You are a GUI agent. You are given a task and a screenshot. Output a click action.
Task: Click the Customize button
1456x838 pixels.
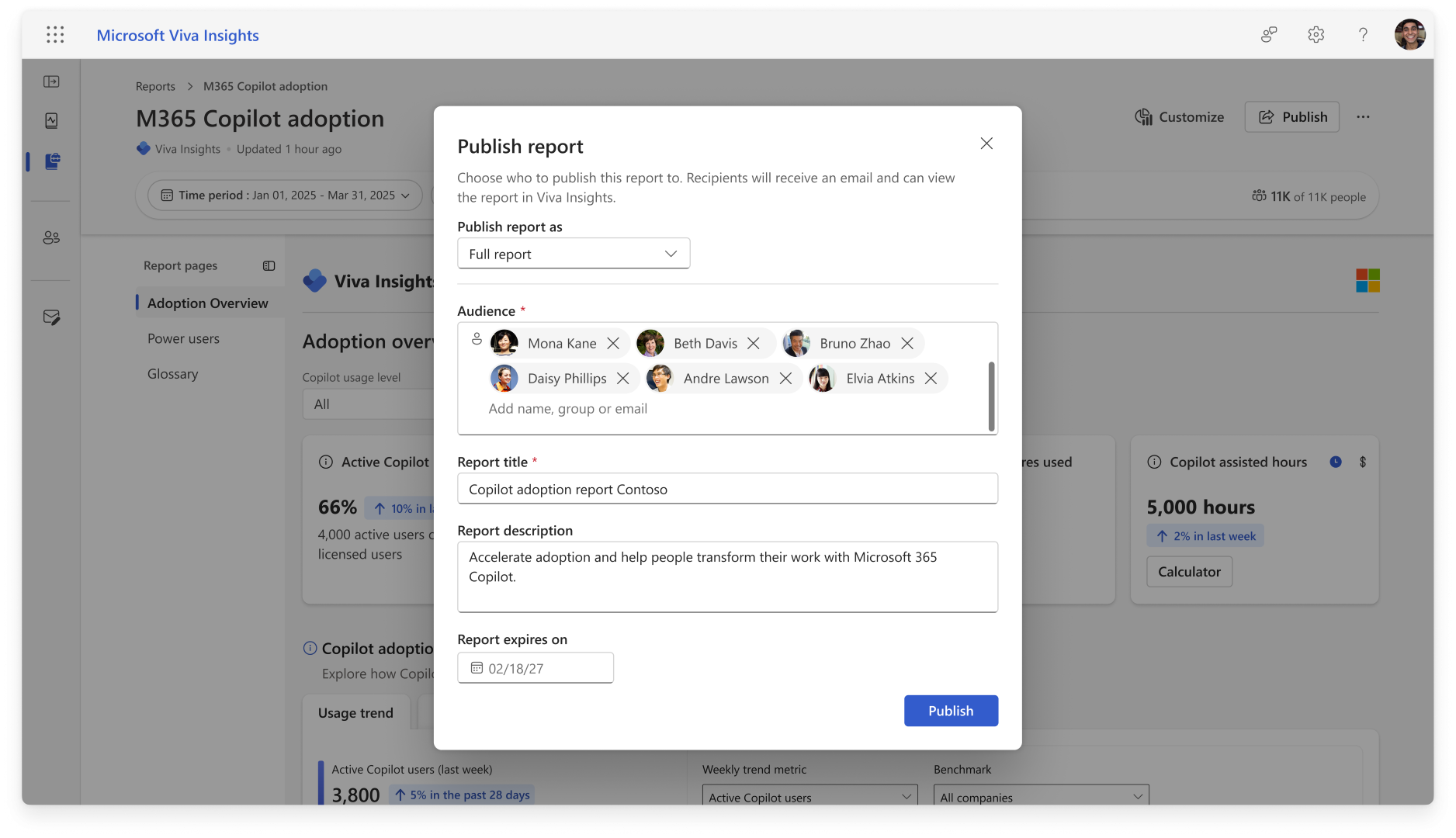coord(1180,117)
